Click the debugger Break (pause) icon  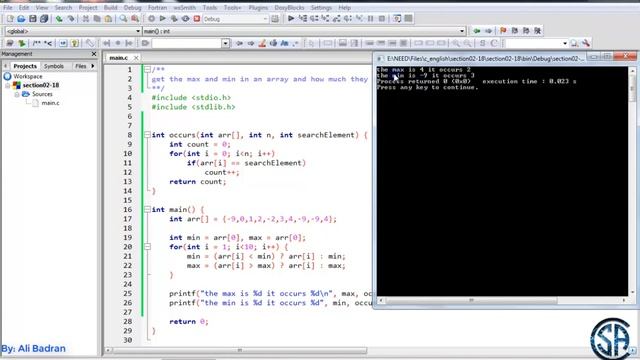pos(371,18)
